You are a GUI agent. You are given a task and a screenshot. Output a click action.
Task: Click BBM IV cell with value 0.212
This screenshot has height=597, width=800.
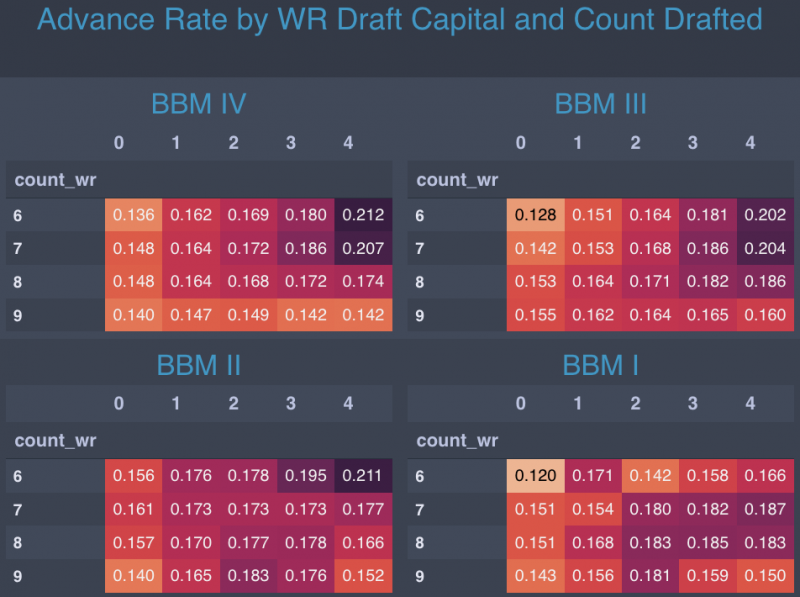(362, 214)
